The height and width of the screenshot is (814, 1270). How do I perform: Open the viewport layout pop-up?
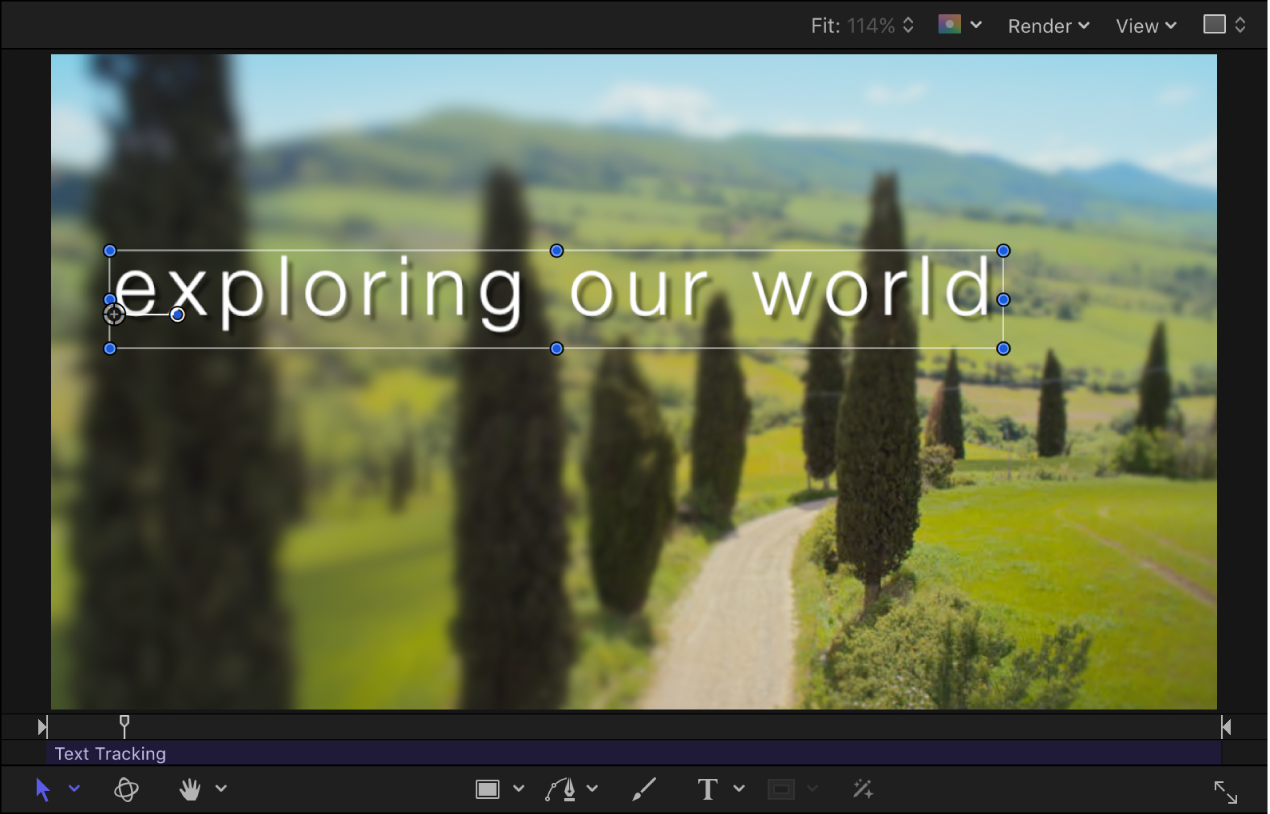tap(1225, 25)
